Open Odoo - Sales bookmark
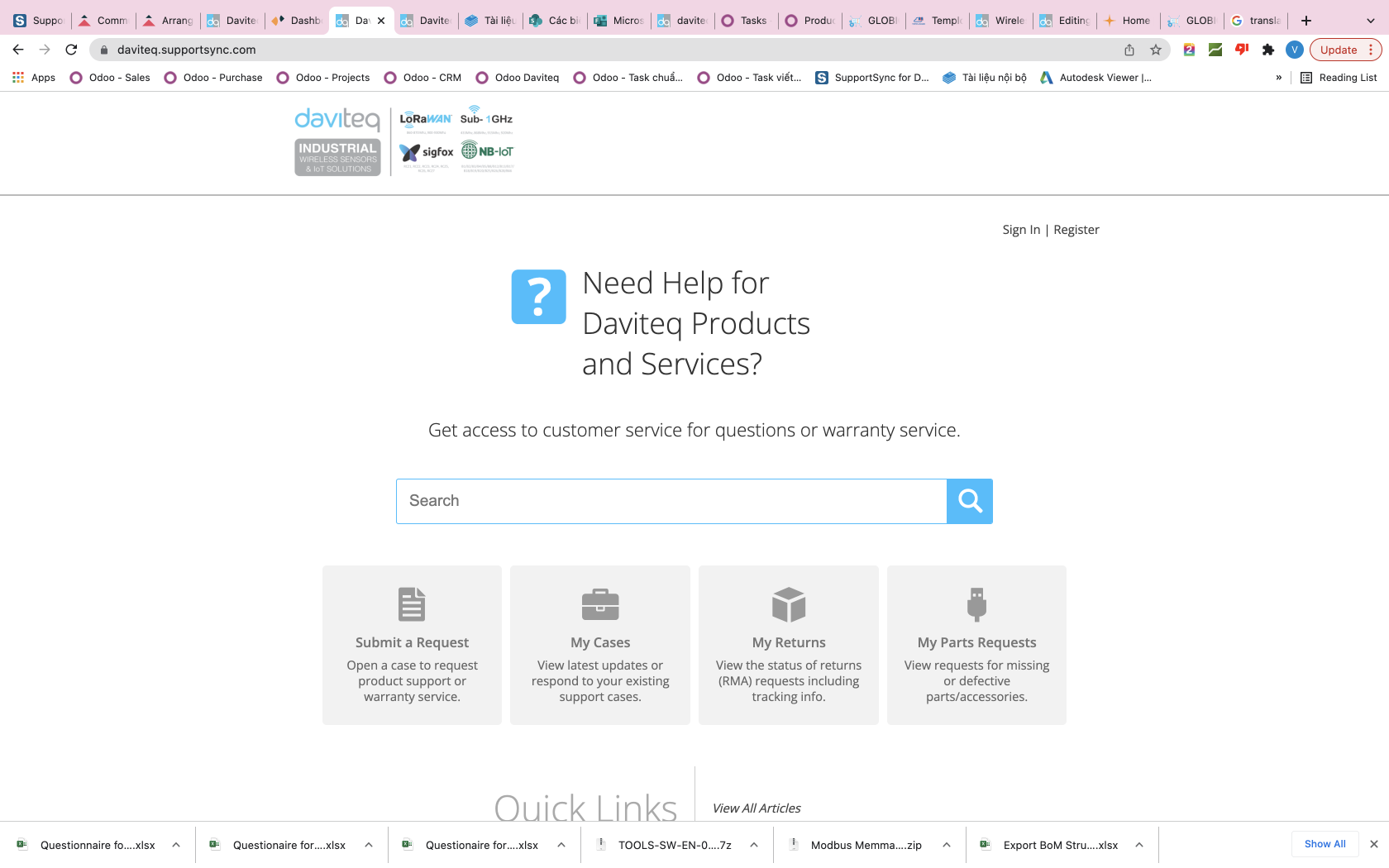The height and width of the screenshot is (868, 1389). (110, 78)
